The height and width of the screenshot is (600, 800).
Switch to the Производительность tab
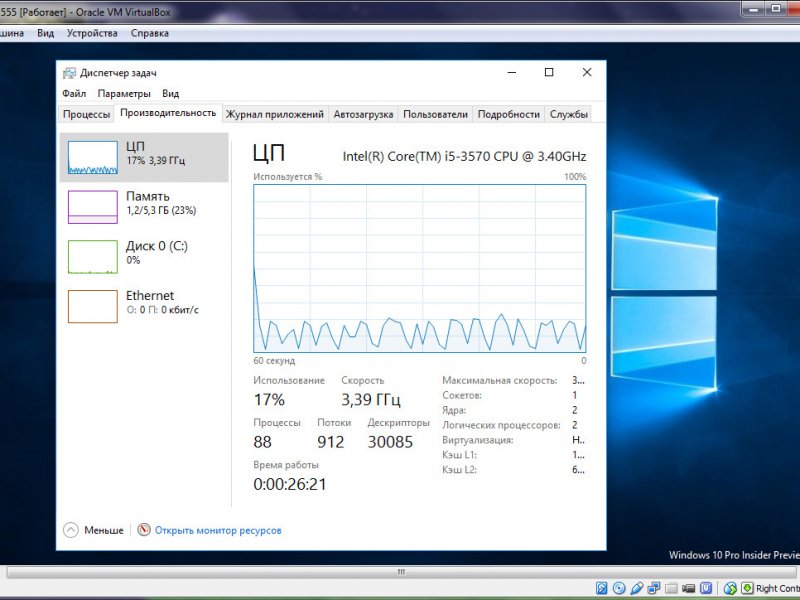tap(168, 113)
